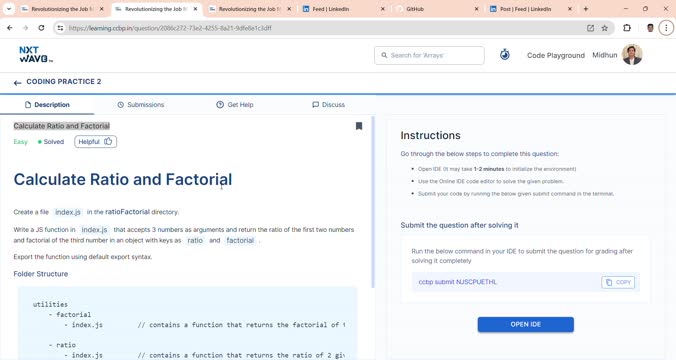Click the NxtWave logo
676x360 pixels.
36,55
